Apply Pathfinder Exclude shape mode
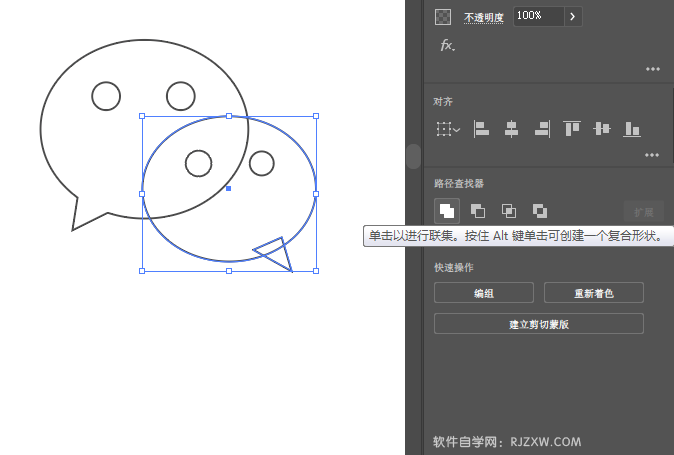 540,211
